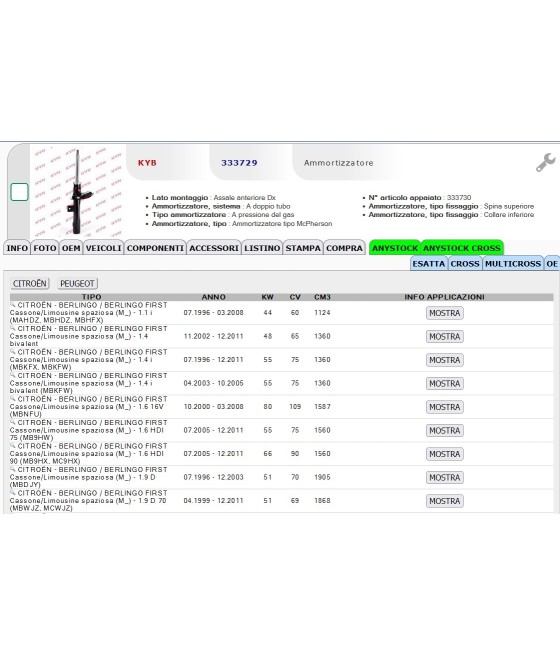This screenshot has height=655, width=560.
Task: Open the COMPONENTI tab
Action: (155, 248)
